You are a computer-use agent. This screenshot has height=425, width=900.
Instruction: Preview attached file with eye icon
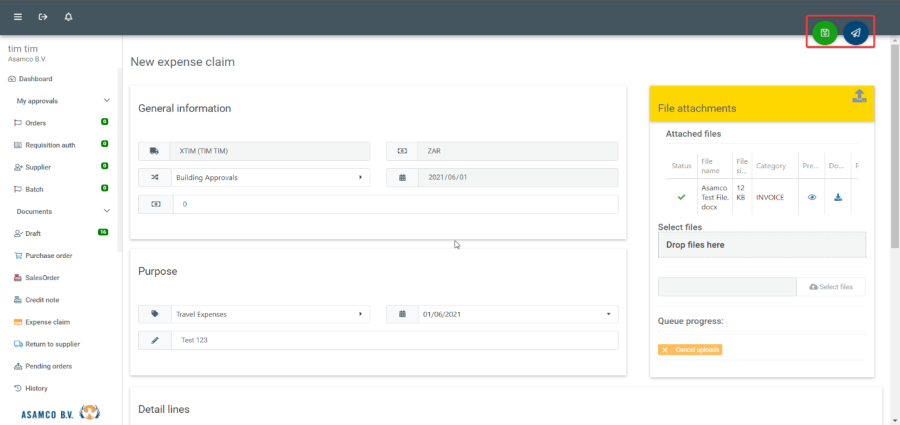[812, 197]
